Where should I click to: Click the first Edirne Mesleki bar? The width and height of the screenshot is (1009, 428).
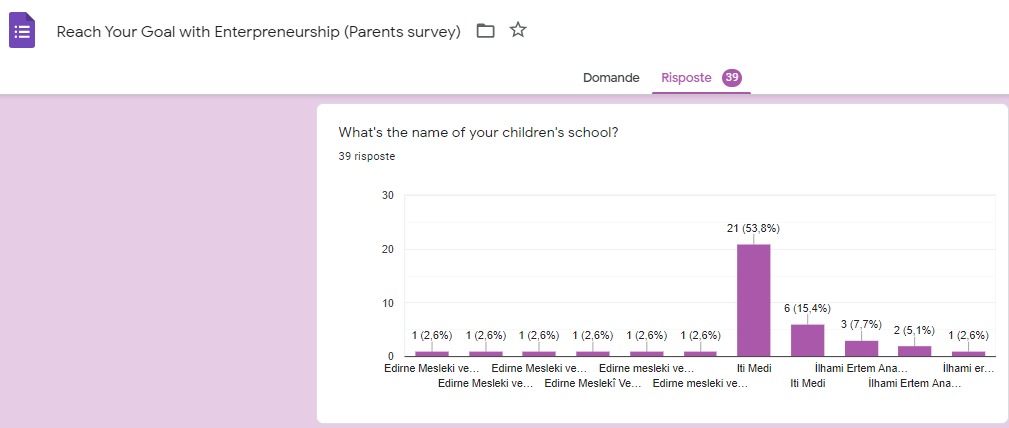click(x=432, y=353)
